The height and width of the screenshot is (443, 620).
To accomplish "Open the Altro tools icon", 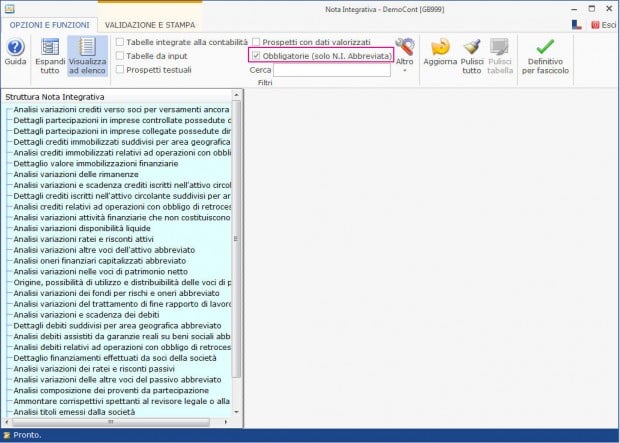I will [x=405, y=47].
